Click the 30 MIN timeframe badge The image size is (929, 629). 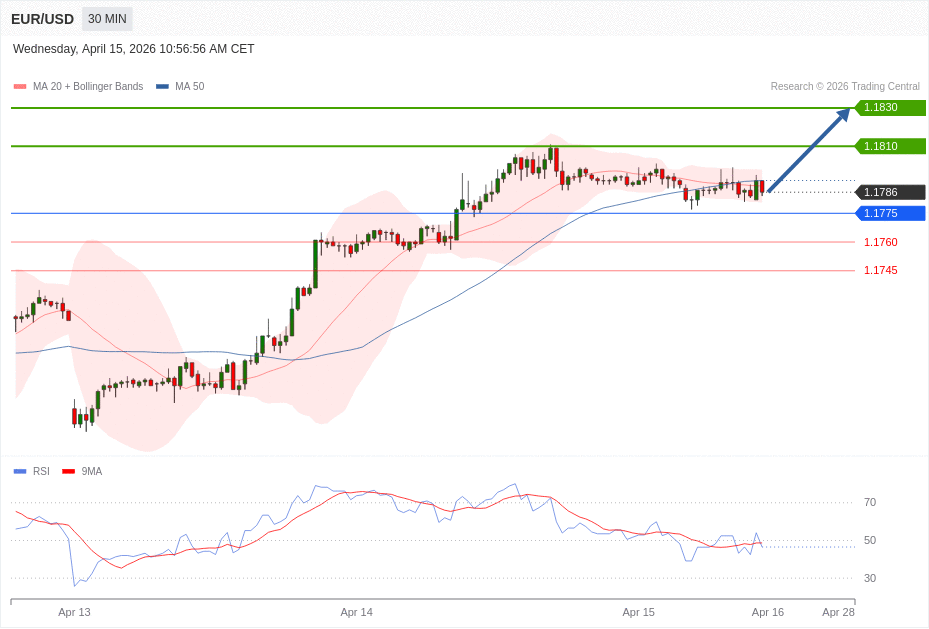click(x=107, y=19)
